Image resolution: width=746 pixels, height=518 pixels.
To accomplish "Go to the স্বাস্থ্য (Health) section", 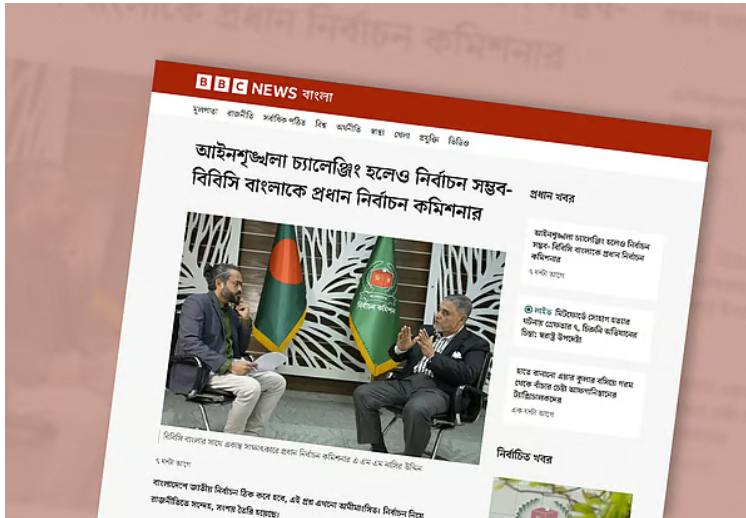I will pos(377,131).
